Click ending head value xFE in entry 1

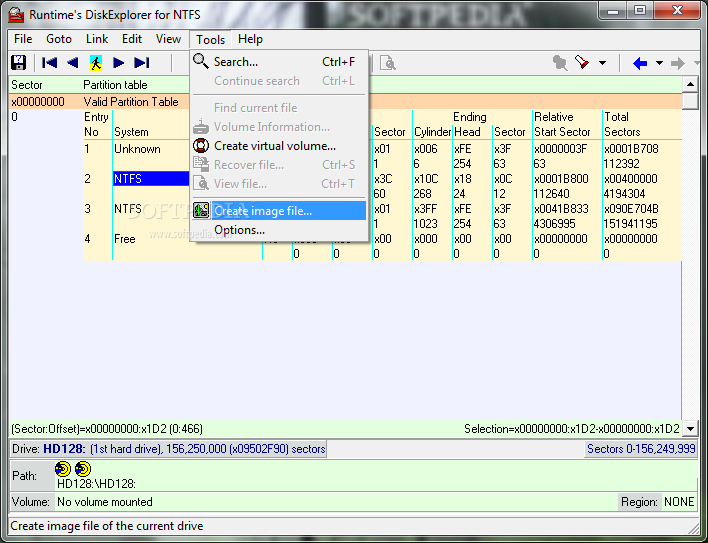coord(463,149)
